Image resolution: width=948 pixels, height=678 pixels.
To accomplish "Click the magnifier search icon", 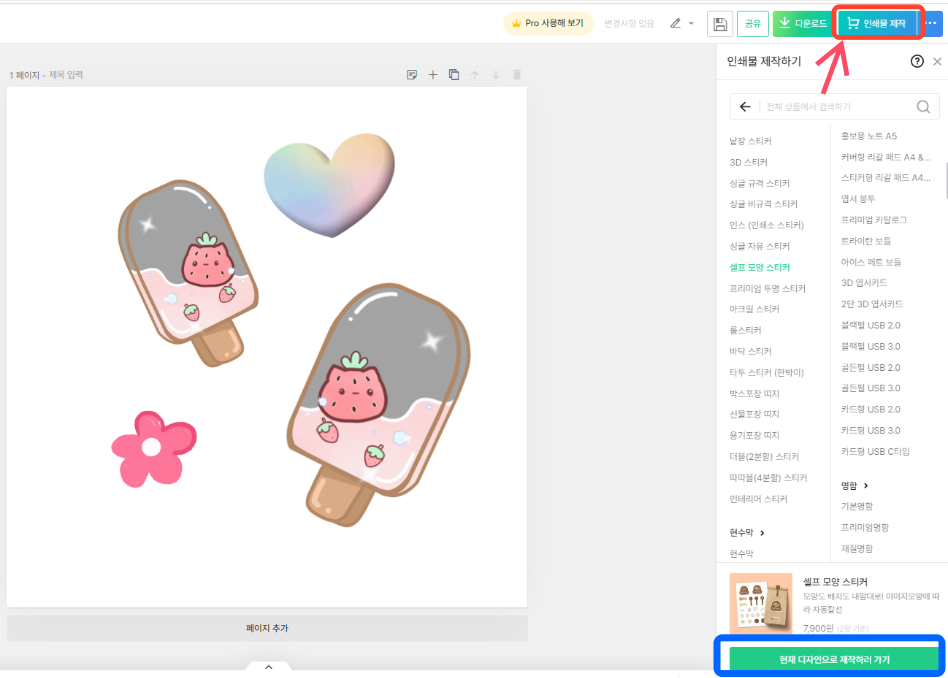I will pyautogui.click(x=923, y=107).
